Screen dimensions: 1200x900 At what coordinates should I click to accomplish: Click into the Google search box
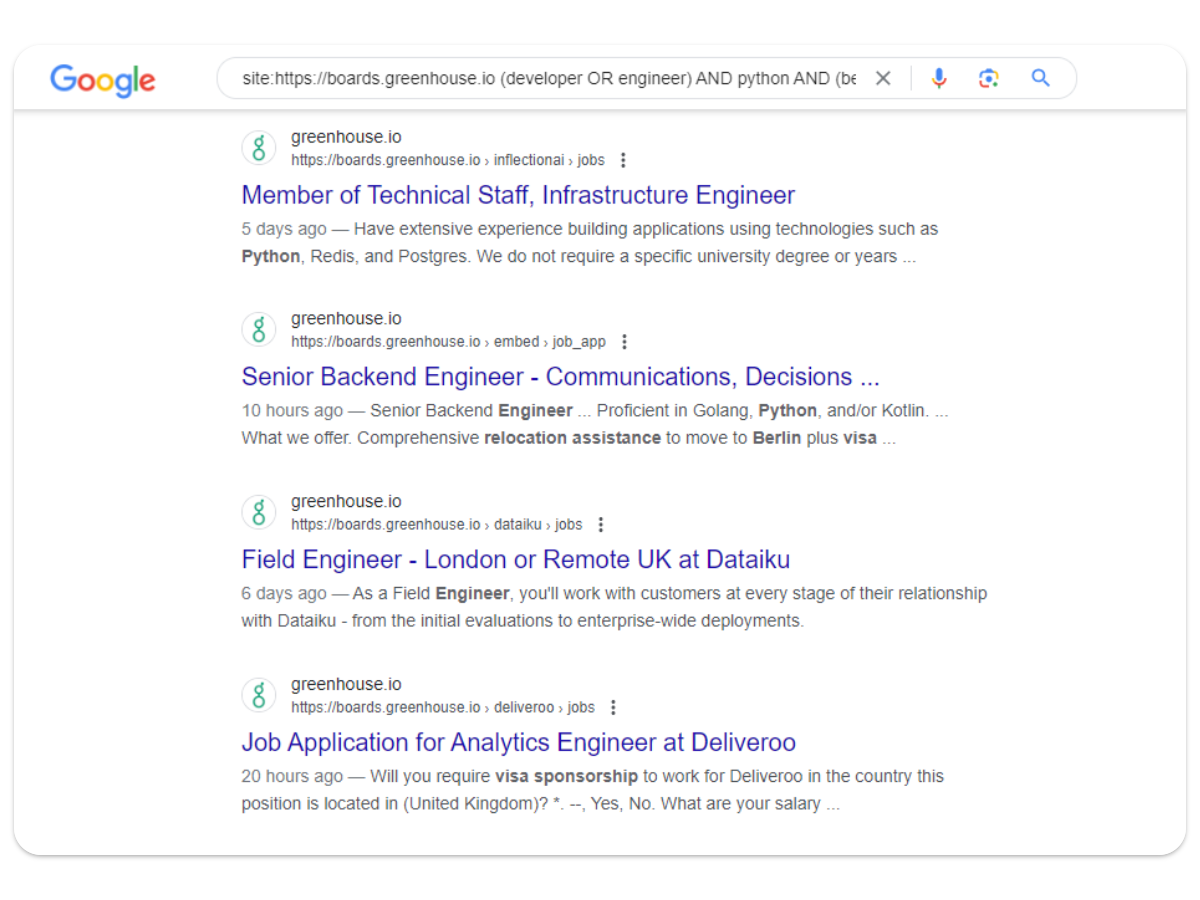coord(548,78)
